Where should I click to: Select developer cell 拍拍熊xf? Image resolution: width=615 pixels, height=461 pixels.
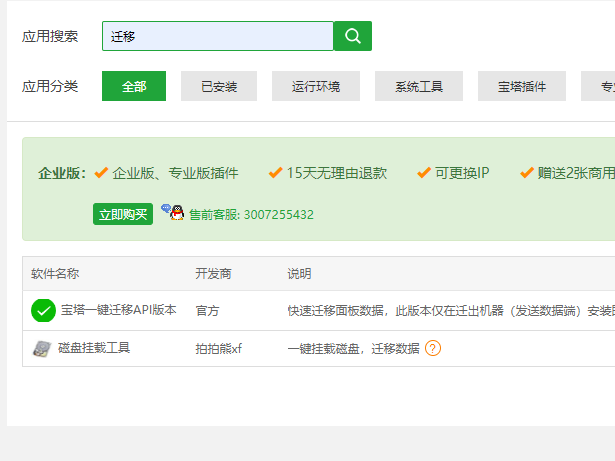coord(218,348)
